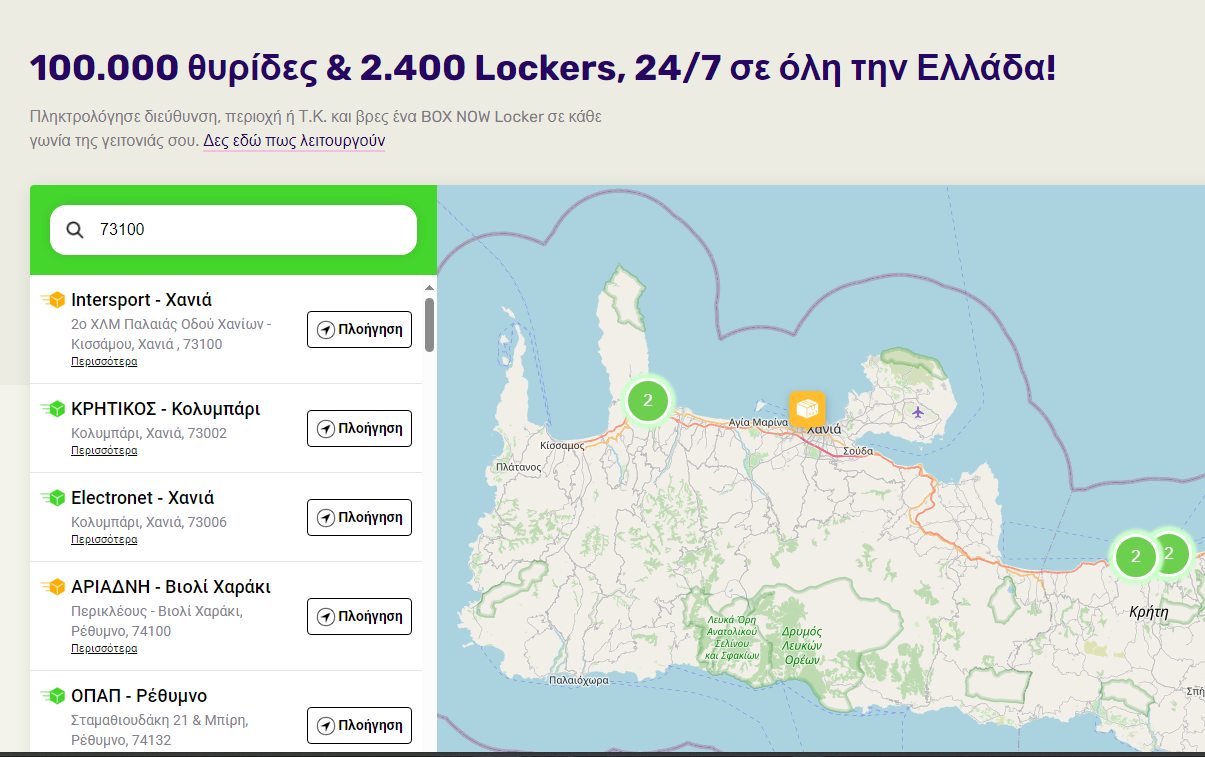Click the green cluster marker near Κίσσαμος
This screenshot has width=1205, height=757.
(x=648, y=401)
